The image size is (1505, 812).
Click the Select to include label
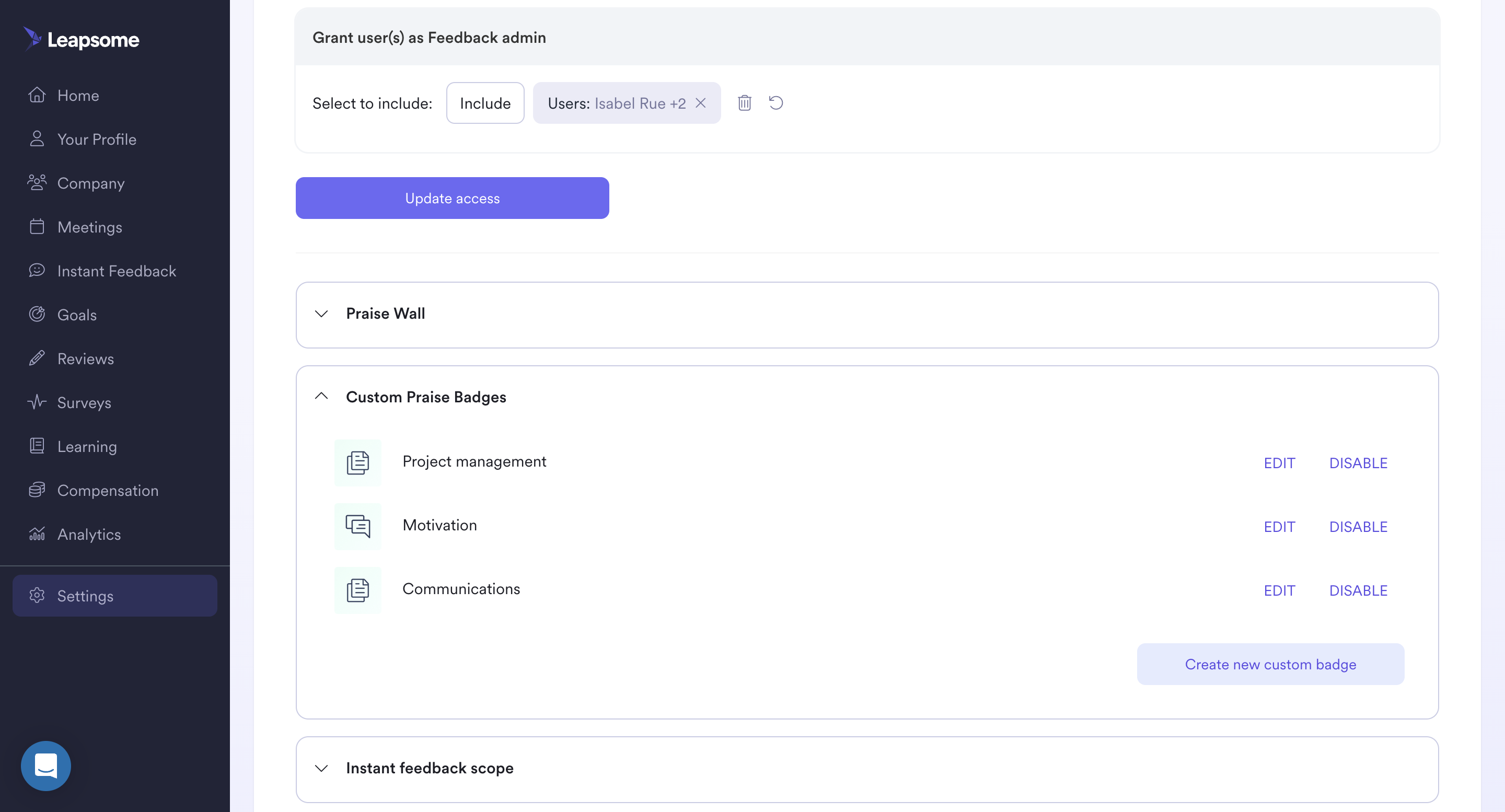(x=372, y=103)
